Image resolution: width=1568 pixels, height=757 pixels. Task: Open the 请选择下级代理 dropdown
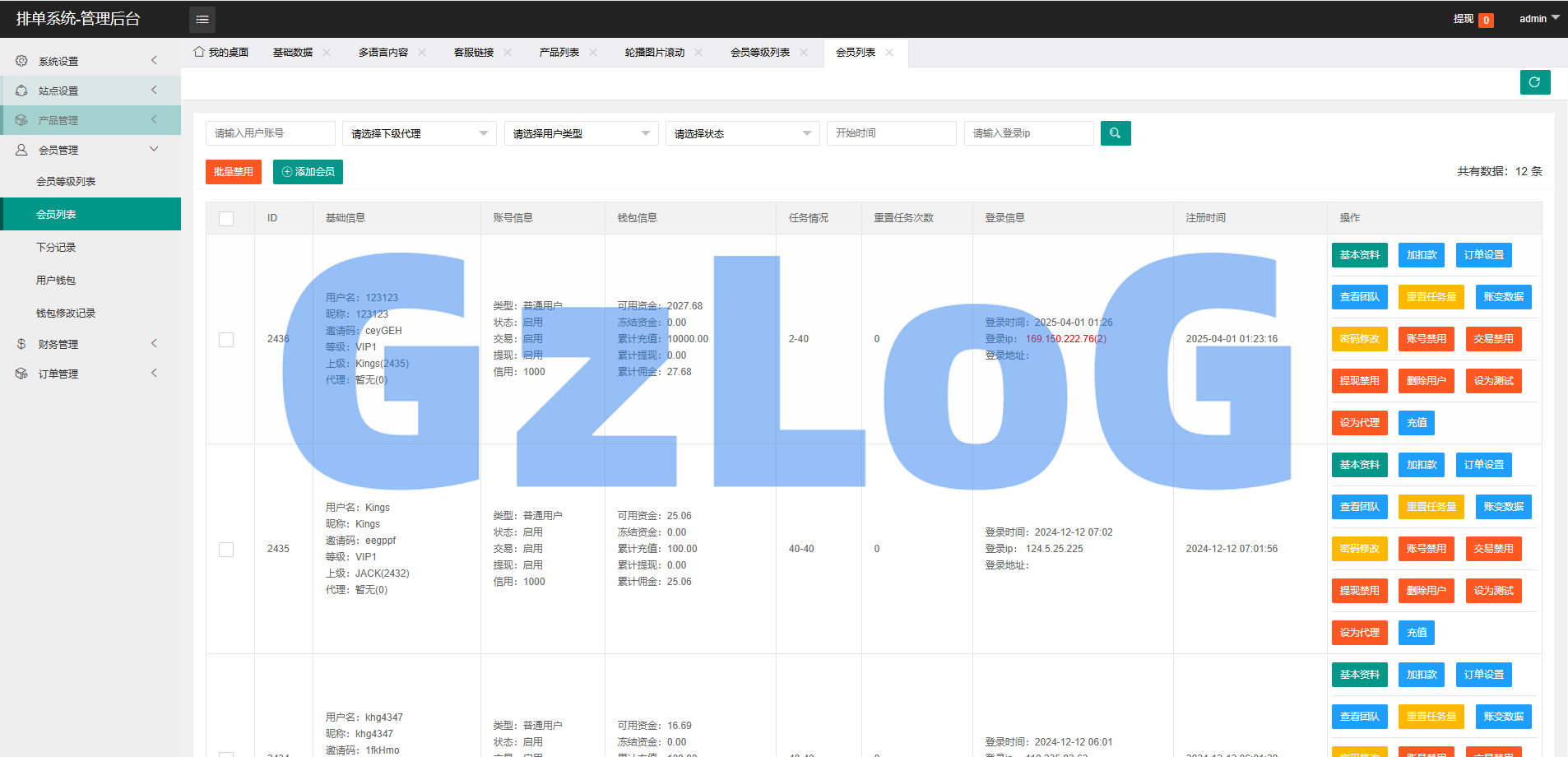point(419,133)
